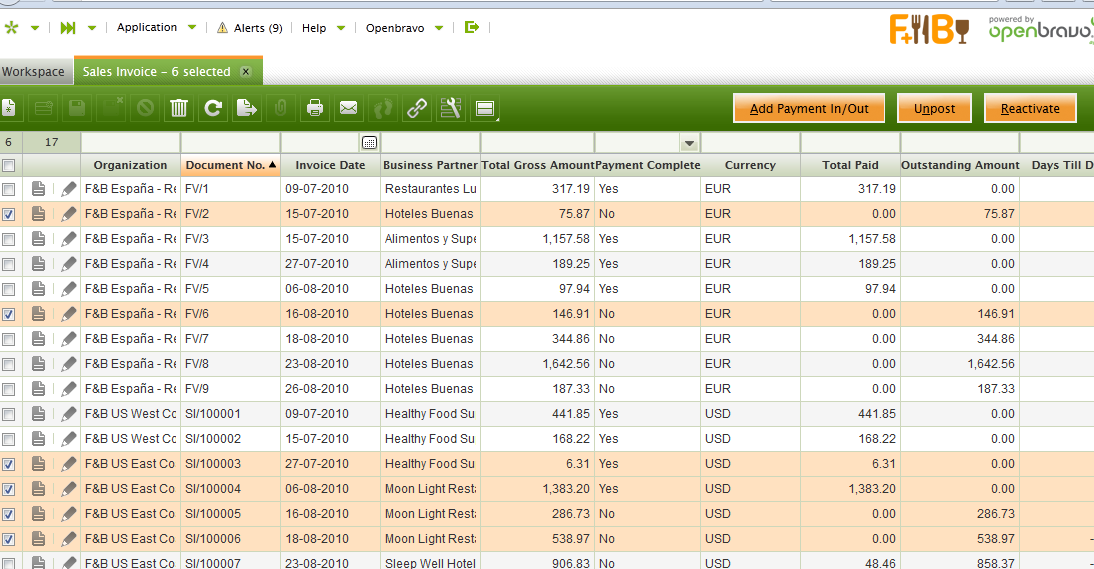Open form view icon for FV/1 row
Screen dimensions: 1094x569
coord(38,189)
